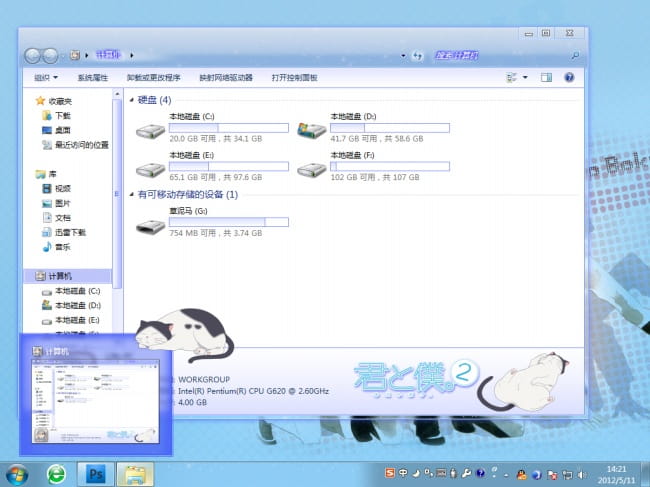Open the 音乐 library

63,247
